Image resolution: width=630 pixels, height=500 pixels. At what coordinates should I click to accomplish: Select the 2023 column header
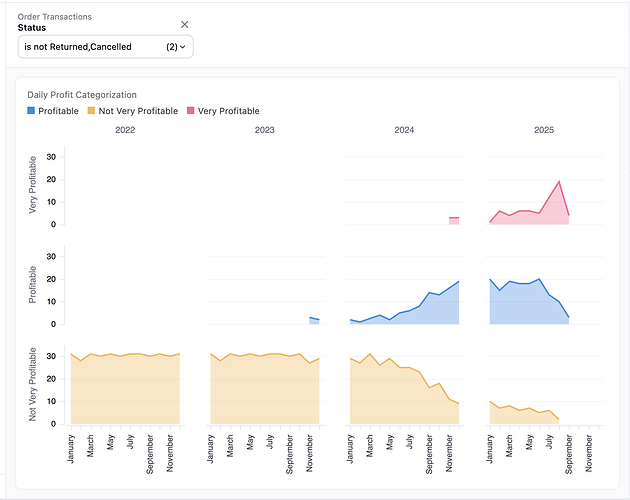pyautogui.click(x=265, y=130)
